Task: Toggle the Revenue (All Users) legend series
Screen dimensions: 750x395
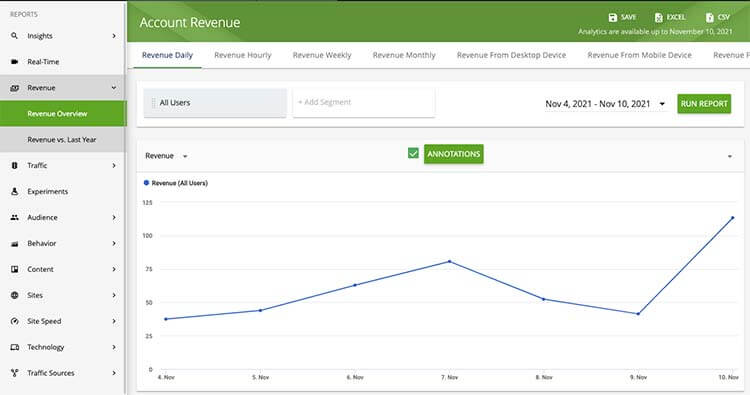Action: pyautogui.click(x=176, y=183)
